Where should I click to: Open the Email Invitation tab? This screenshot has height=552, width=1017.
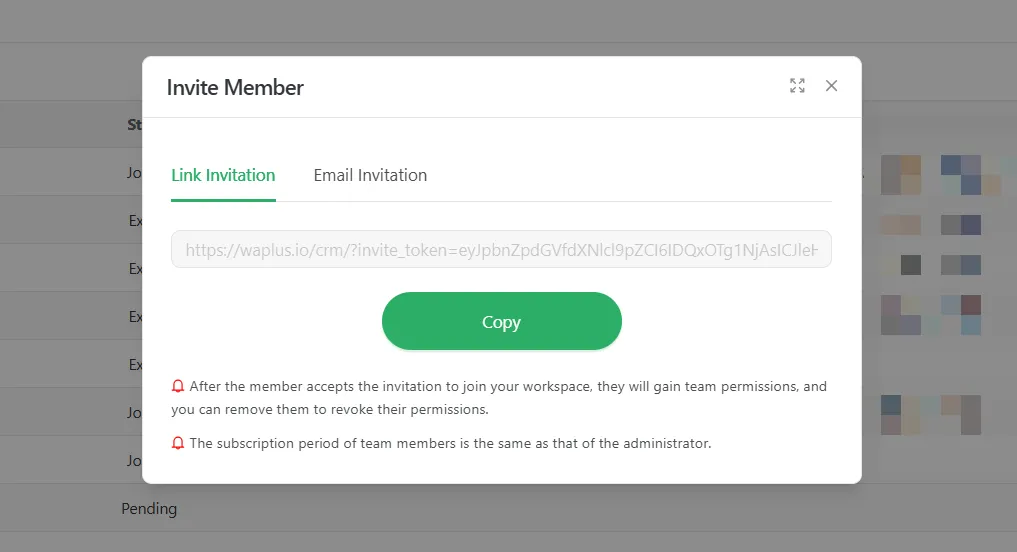click(370, 175)
